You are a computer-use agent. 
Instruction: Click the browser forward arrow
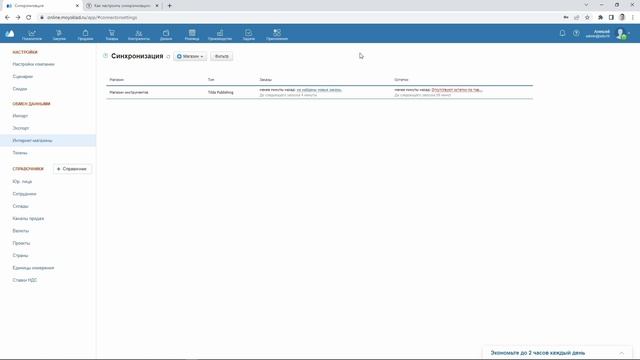point(18,18)
